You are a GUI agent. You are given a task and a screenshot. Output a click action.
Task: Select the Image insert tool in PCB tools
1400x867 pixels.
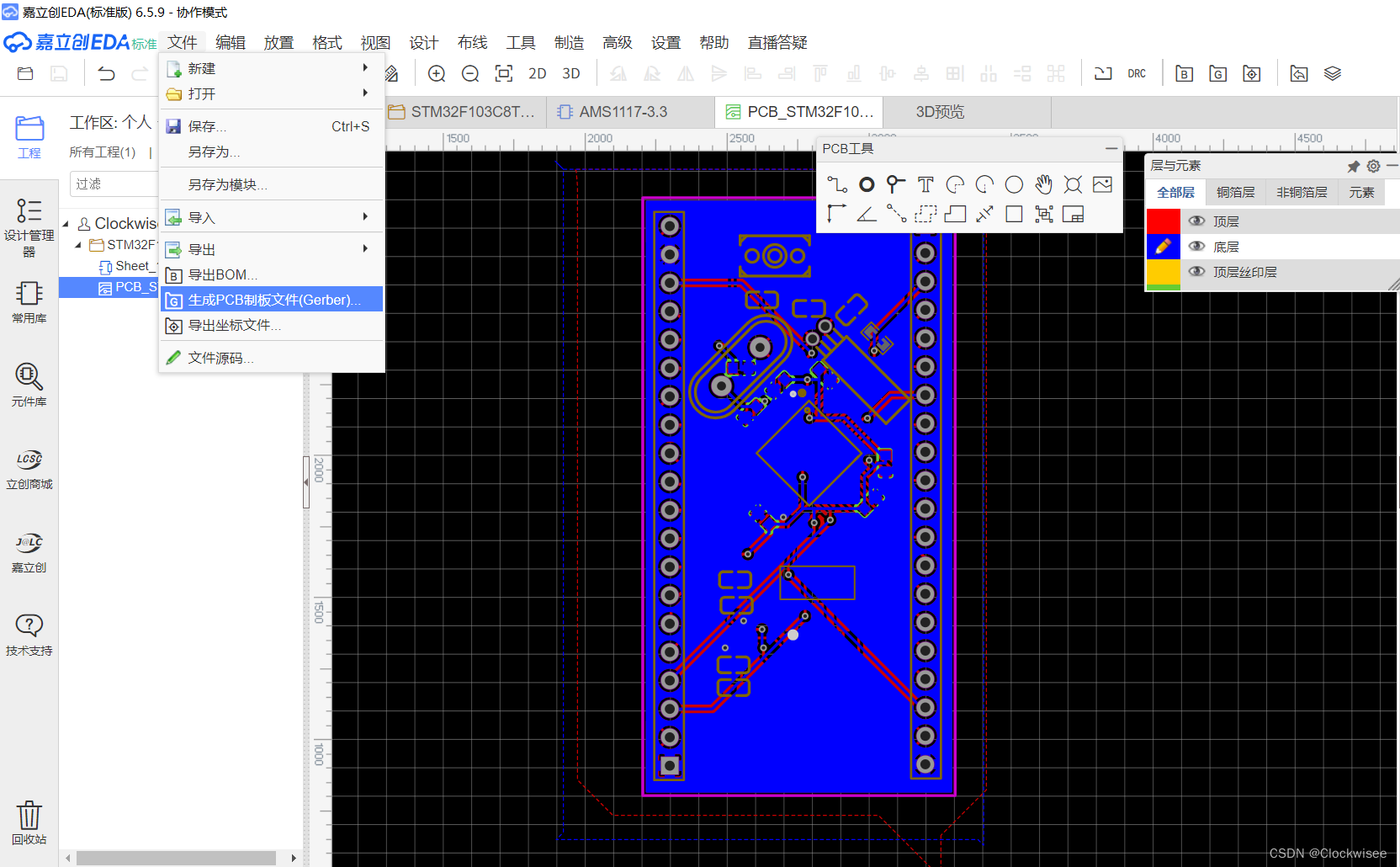tap(1102, 184)
